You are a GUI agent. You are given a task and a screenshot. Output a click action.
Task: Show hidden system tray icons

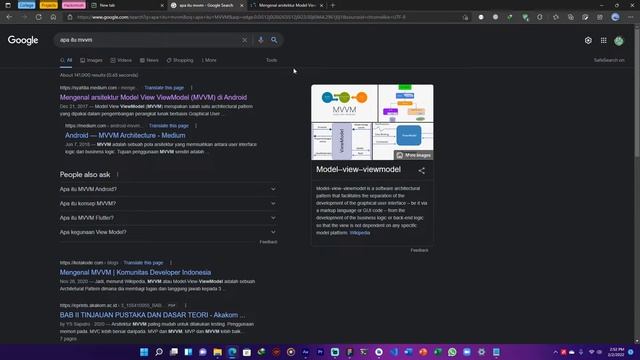(x=555, y=352)
